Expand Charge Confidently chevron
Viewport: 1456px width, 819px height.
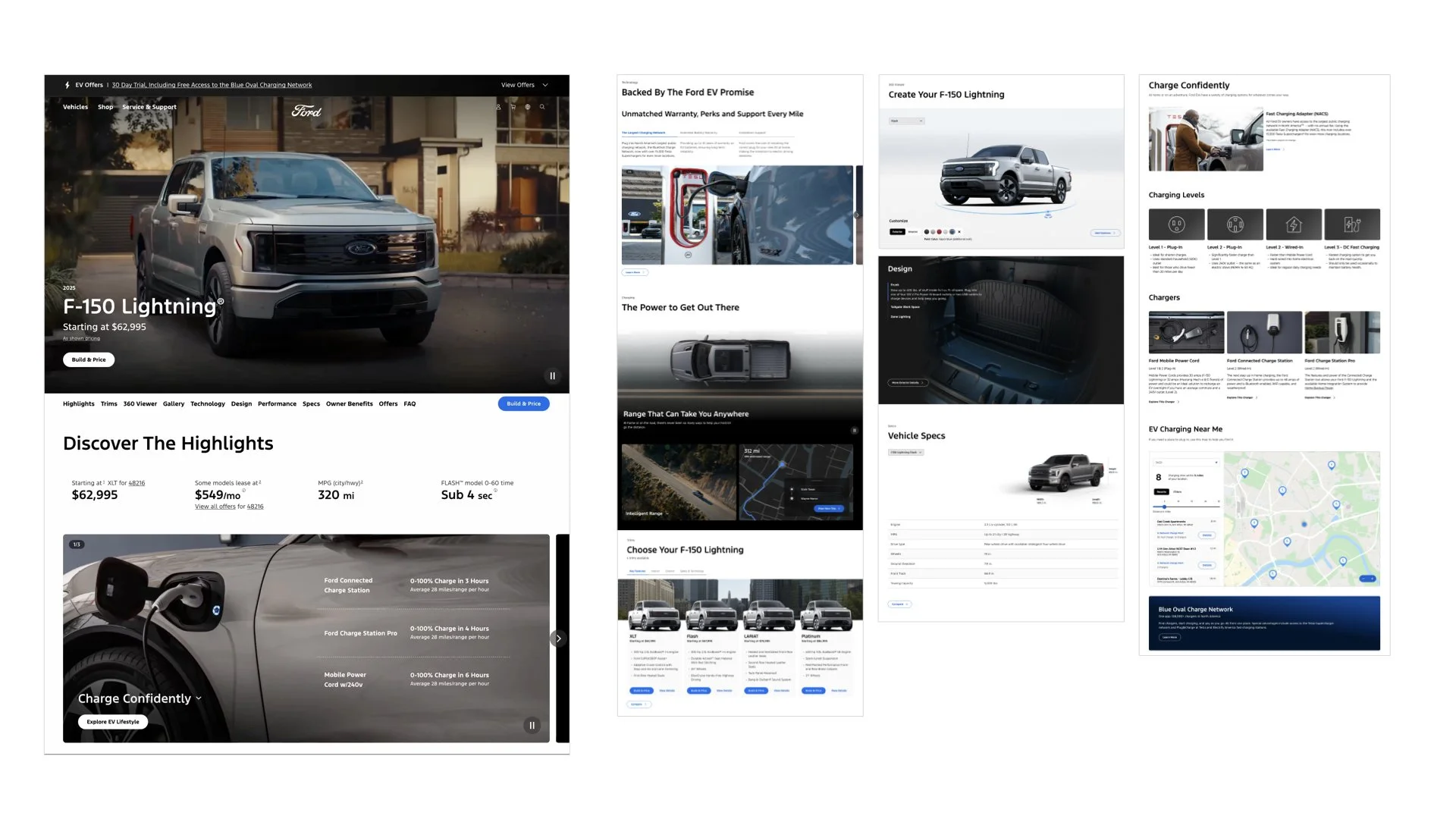(x=199, y=698)
